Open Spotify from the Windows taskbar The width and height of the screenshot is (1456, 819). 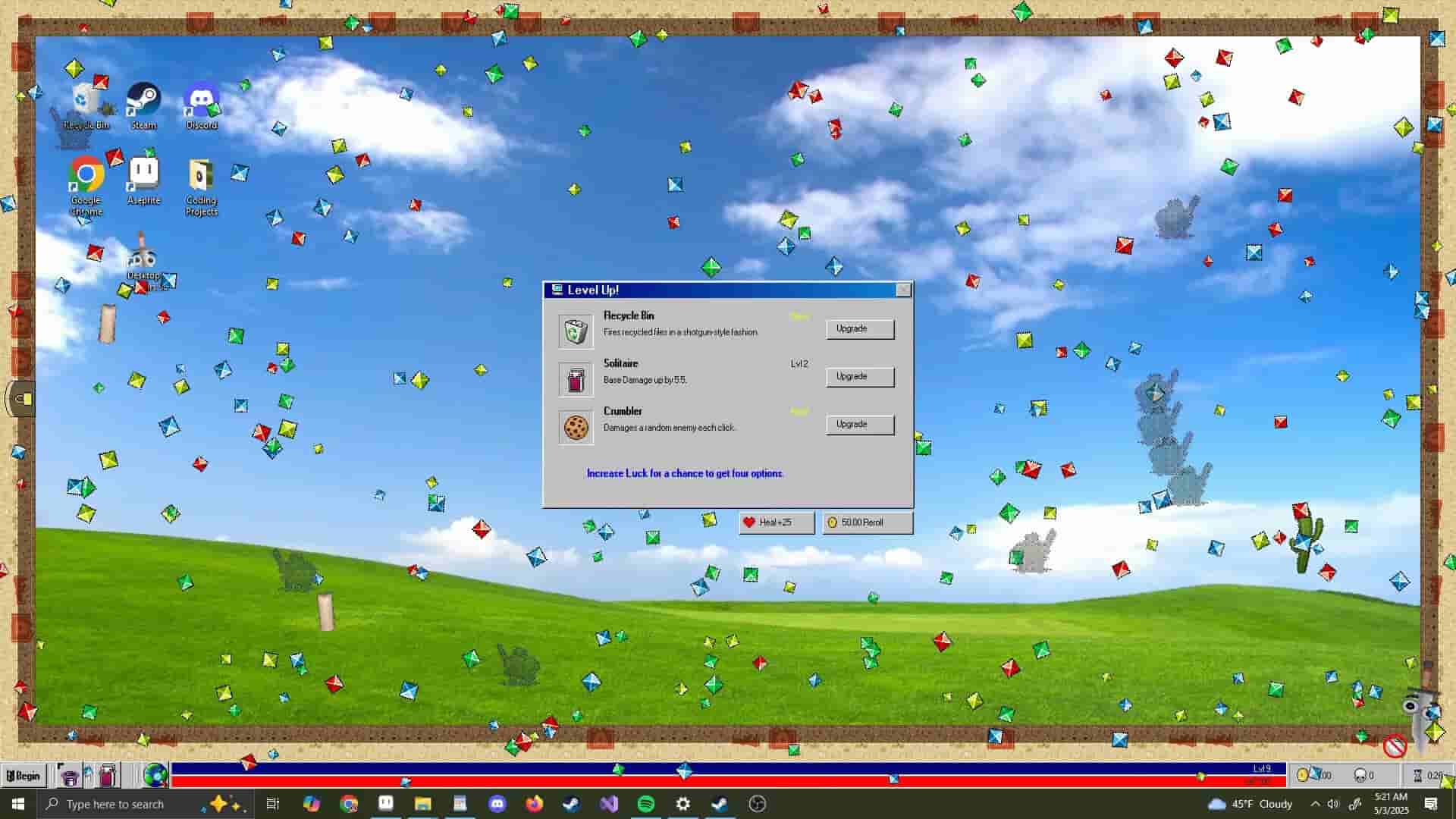point(645,804)
